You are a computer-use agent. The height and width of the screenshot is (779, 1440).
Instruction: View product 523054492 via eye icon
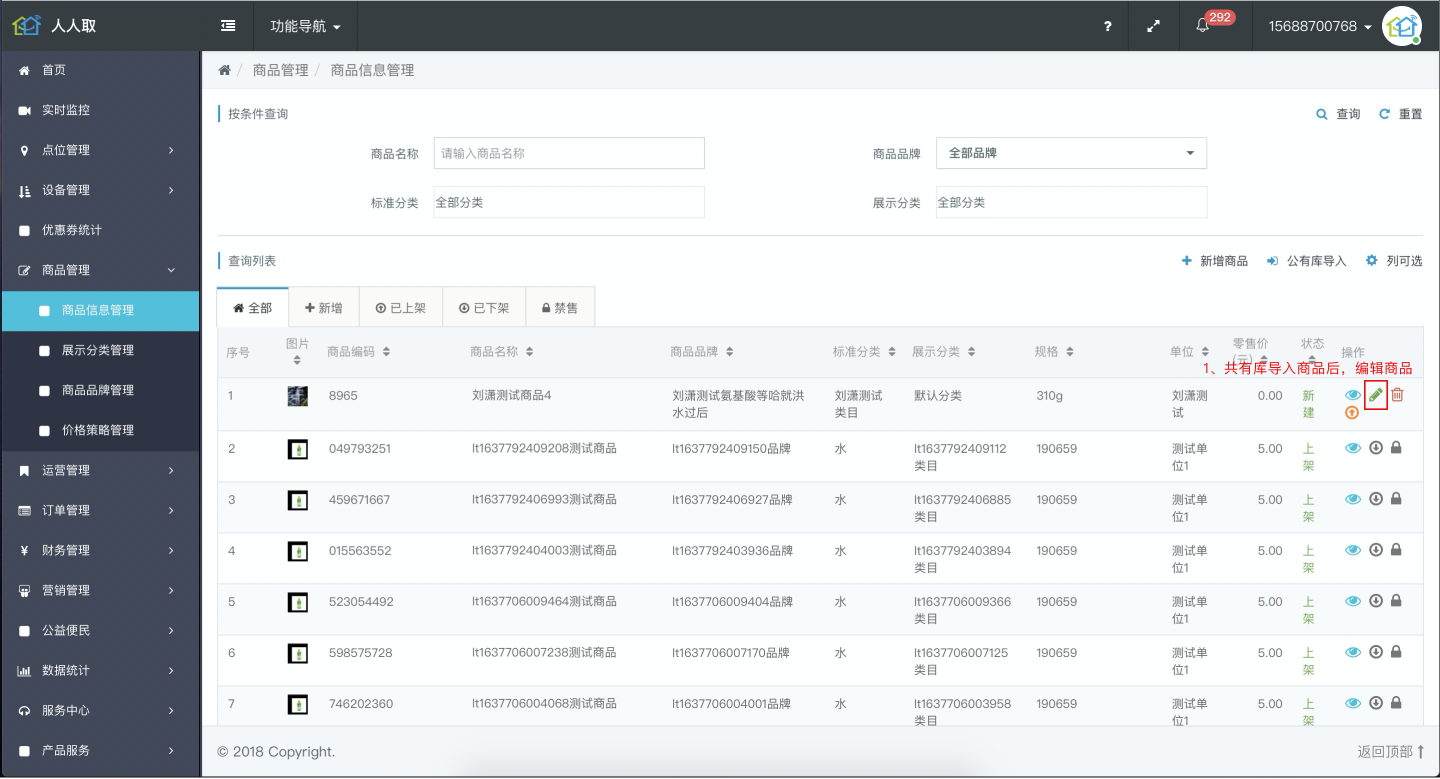tap(1353, 601)
